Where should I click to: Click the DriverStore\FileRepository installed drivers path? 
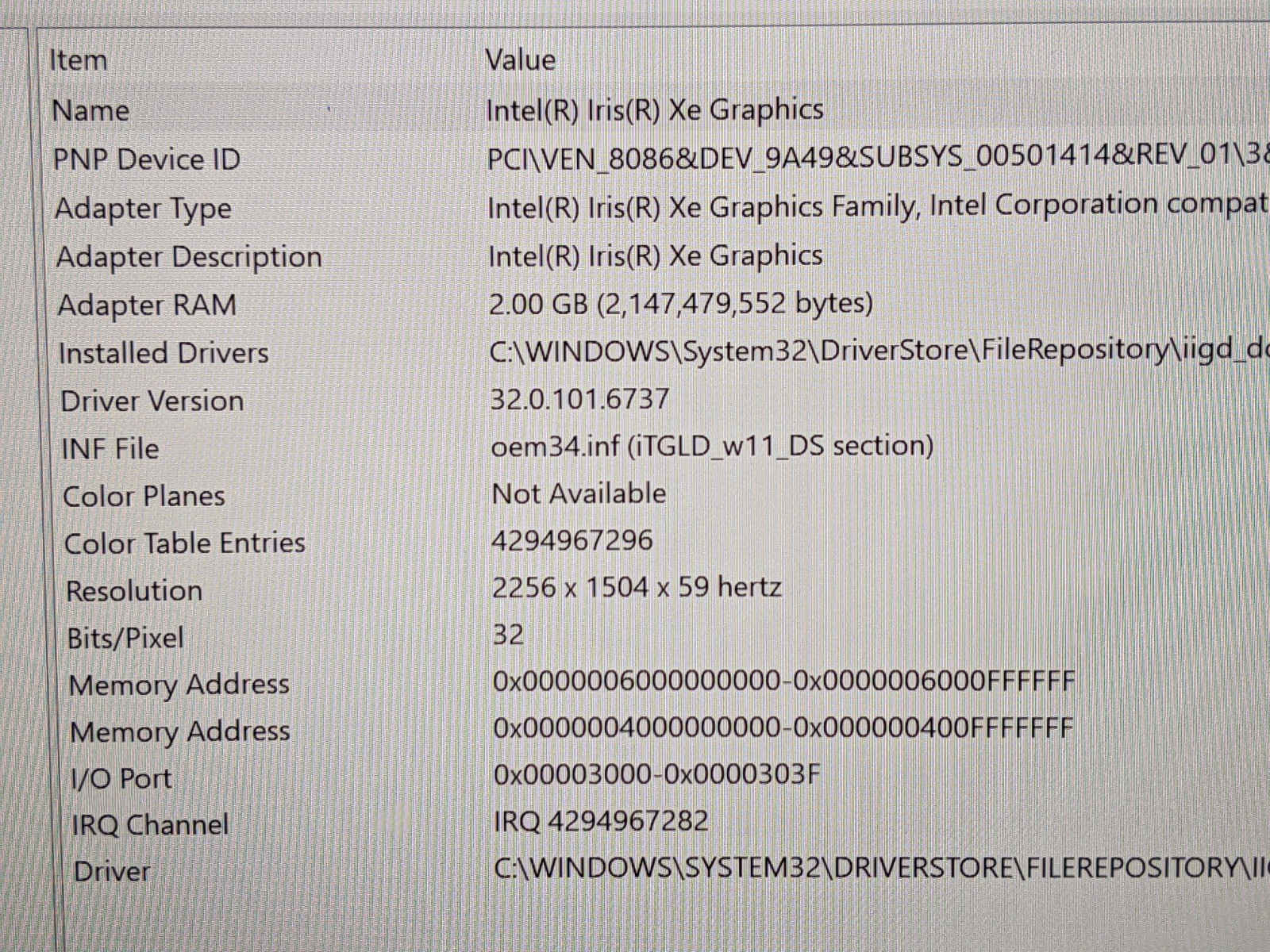coord(879,350)
